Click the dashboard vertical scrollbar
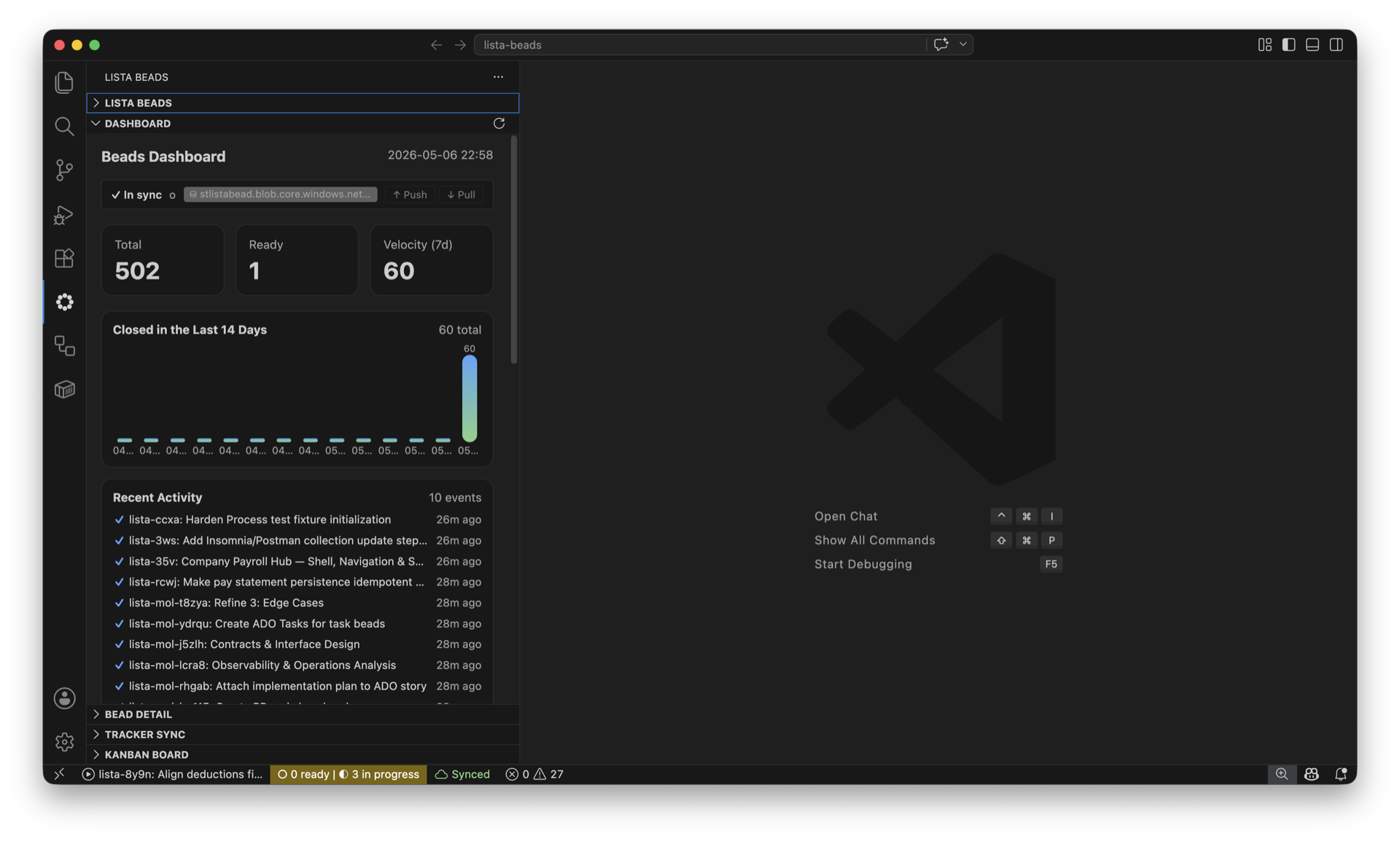This screenshot has width=1400, height=841. (514, 249)
